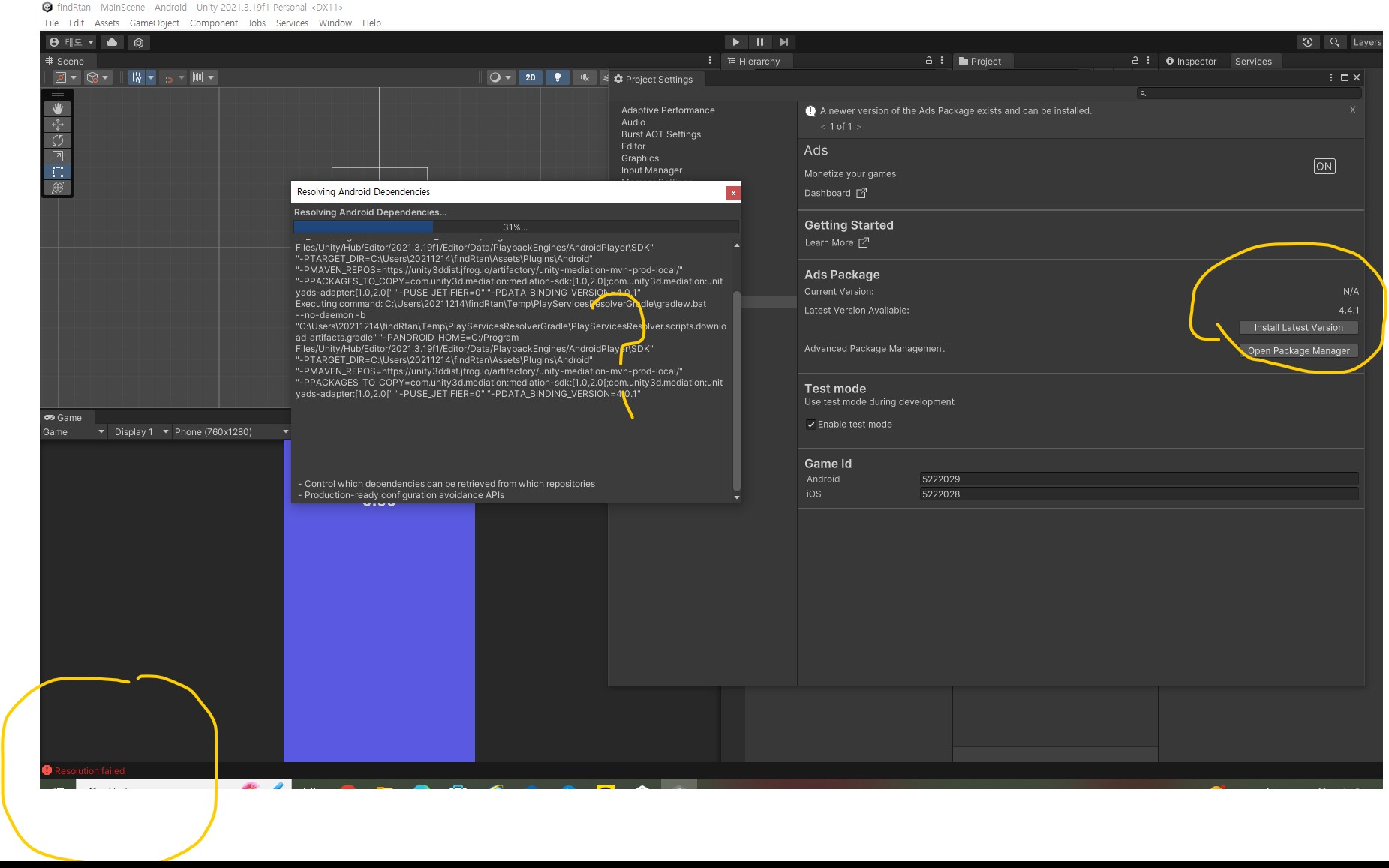
Task: Select Burst AOT Settings category
Action: coord(661,134)
